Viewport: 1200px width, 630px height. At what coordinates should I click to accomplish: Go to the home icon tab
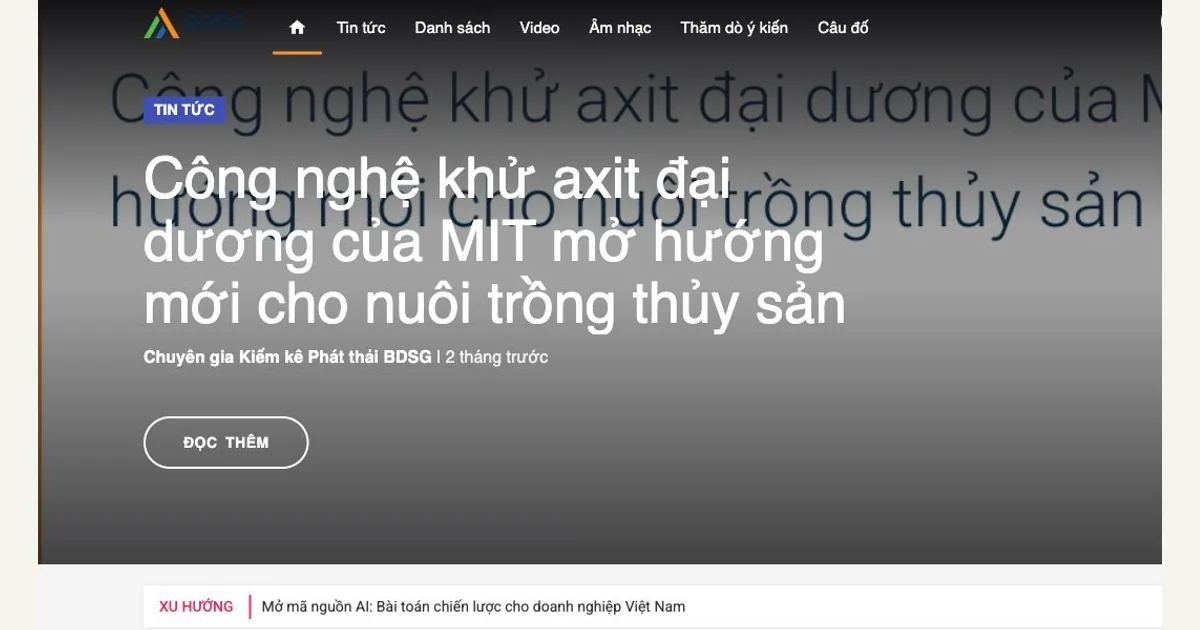(297, 28)
